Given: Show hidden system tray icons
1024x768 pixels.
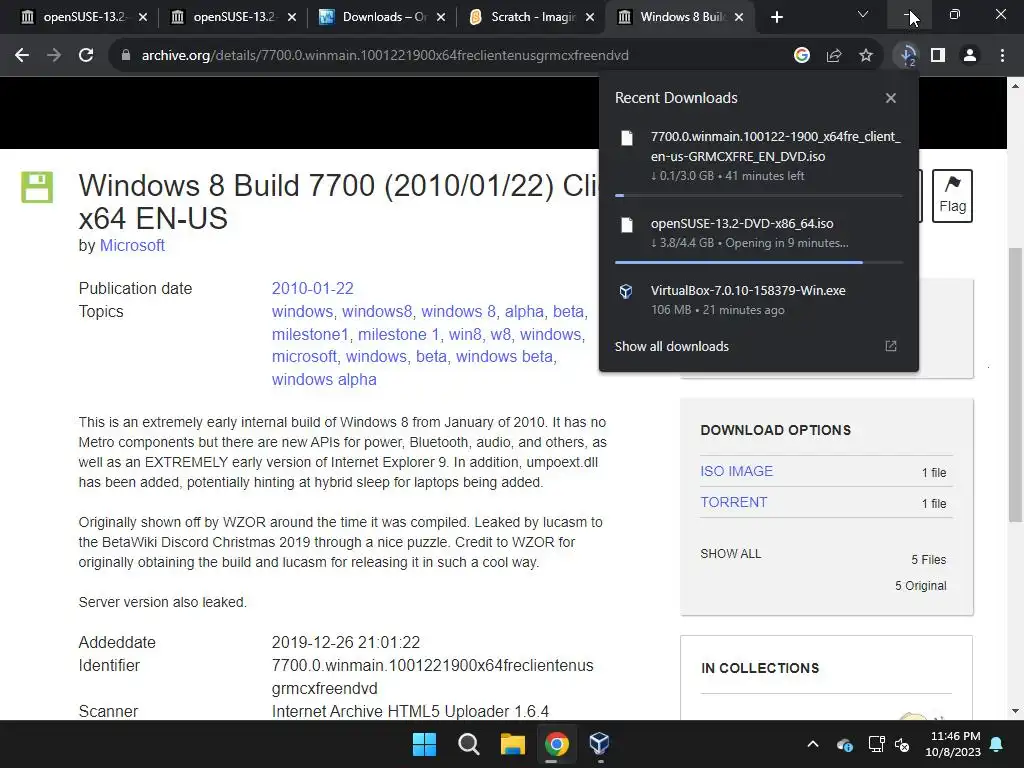Looking at the screenshot, I should (813, 744).
